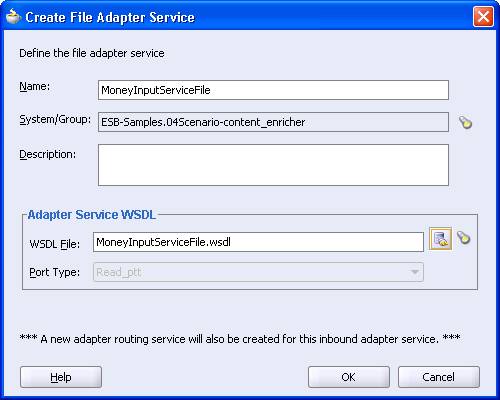Click inside the empty Description text area

273,165
